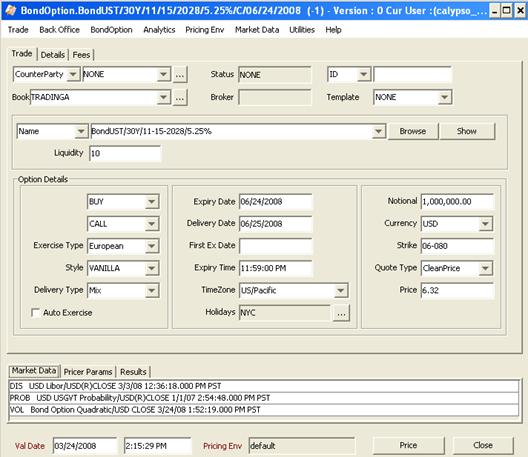The image size is (528, 457).
Task: Click the Price button at bottom
Action: [408, 446]
